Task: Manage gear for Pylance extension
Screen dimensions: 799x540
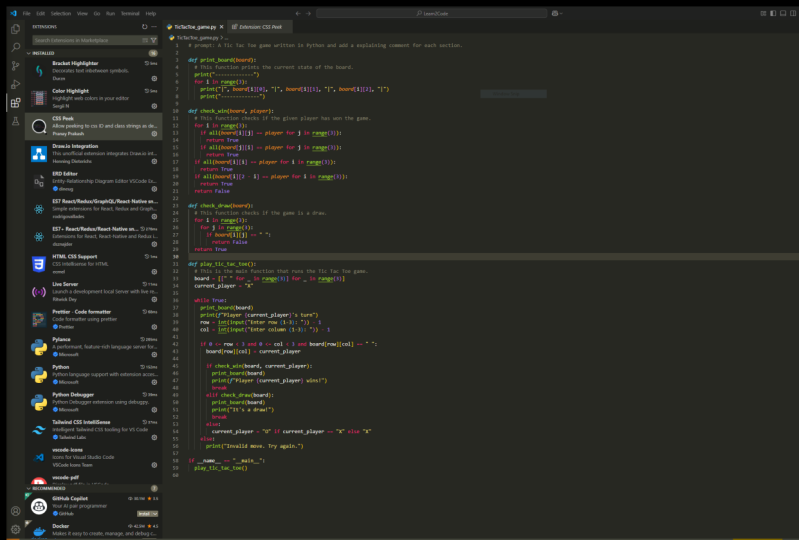Action: pos(154,354)
